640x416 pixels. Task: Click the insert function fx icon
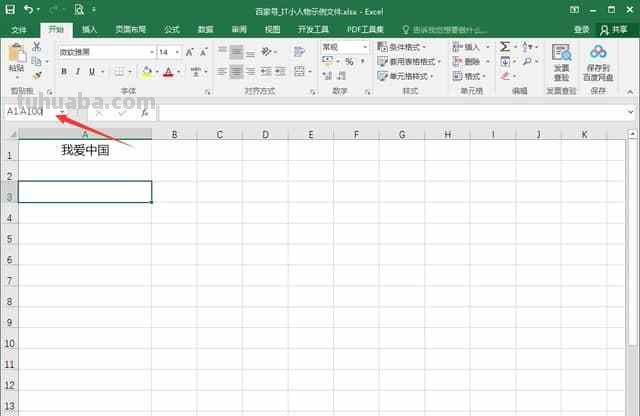point(144,113)
